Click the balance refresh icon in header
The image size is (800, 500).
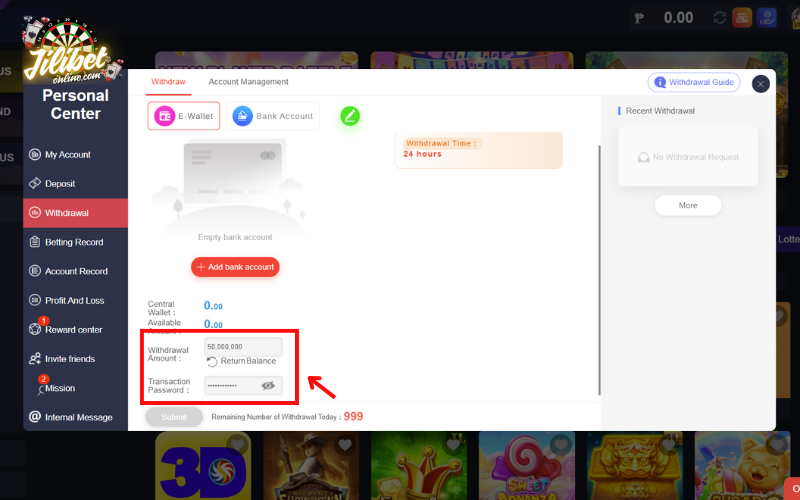[x=719, y=18]
